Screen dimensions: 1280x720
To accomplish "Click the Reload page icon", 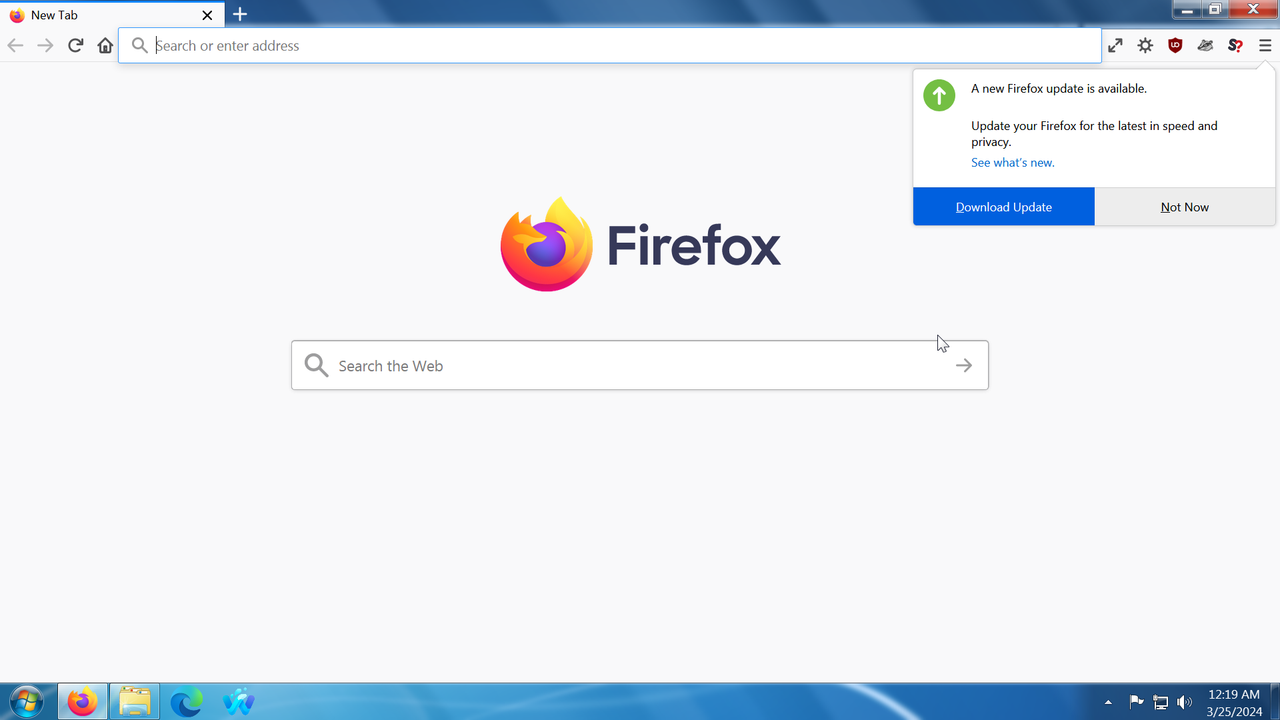I will point(75,45).
